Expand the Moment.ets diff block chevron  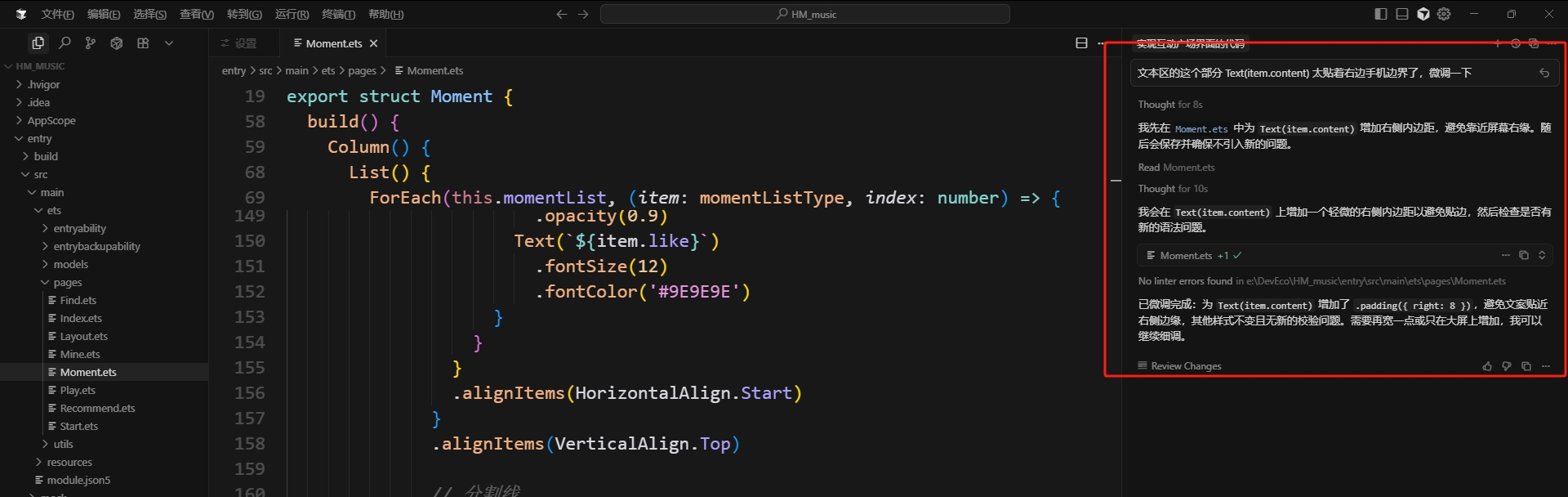pos(1542,255)
